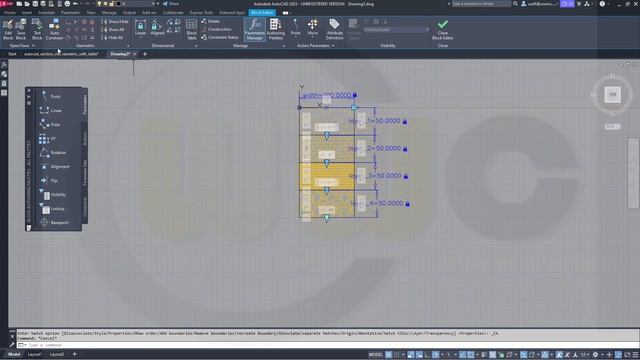Screen dimensions: 640x360
Task: Click the command line input field
Action: click(327, 345)
